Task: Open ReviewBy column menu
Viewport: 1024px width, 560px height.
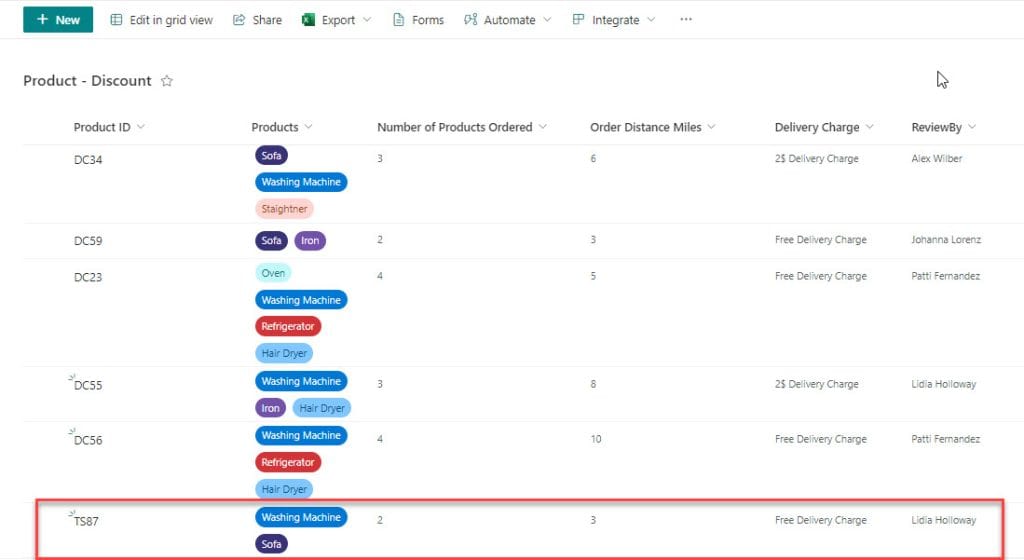Action: pyautogui.click(x=972, y=127)
